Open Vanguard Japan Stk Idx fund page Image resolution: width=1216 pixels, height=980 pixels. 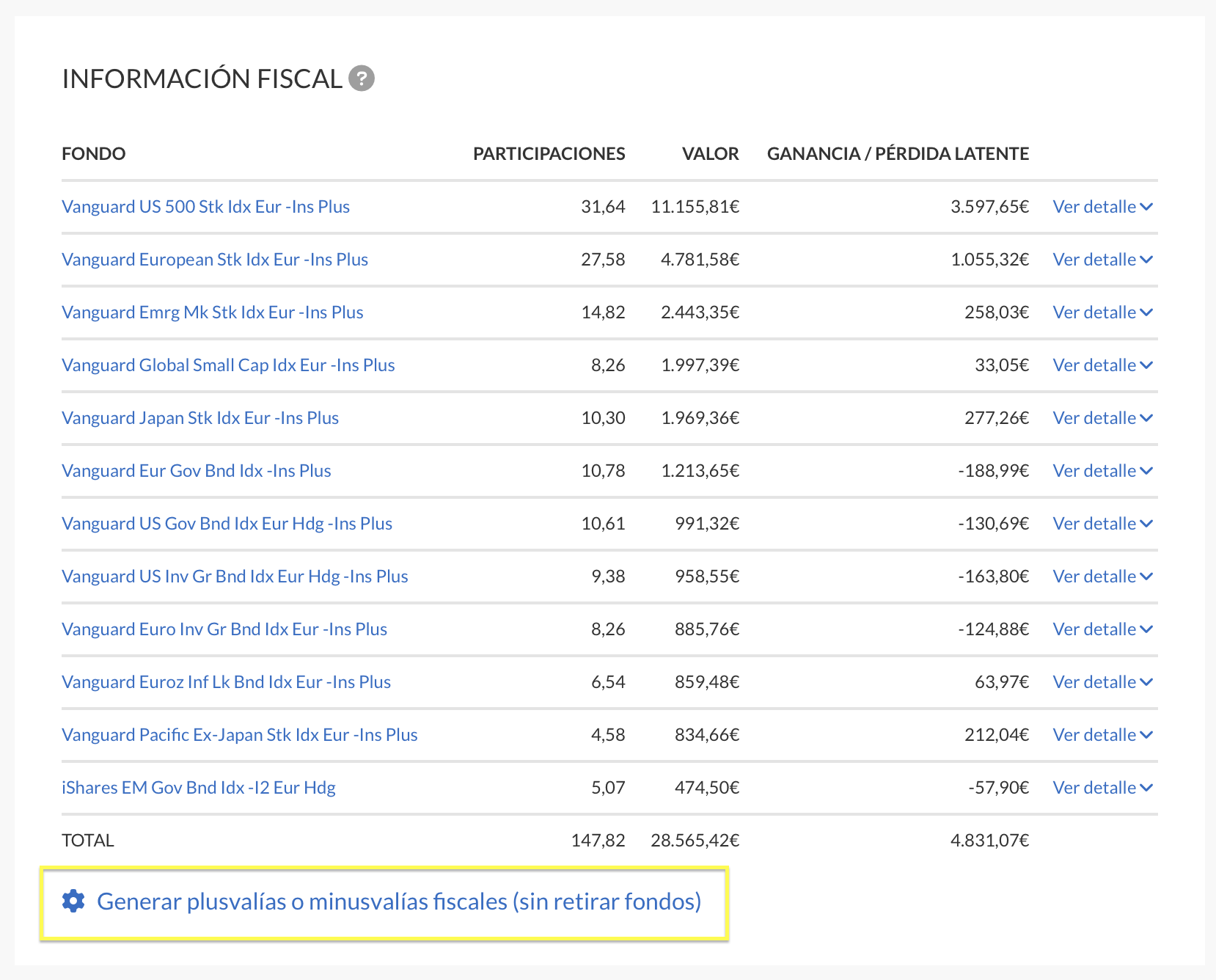(x=200, y=417)
